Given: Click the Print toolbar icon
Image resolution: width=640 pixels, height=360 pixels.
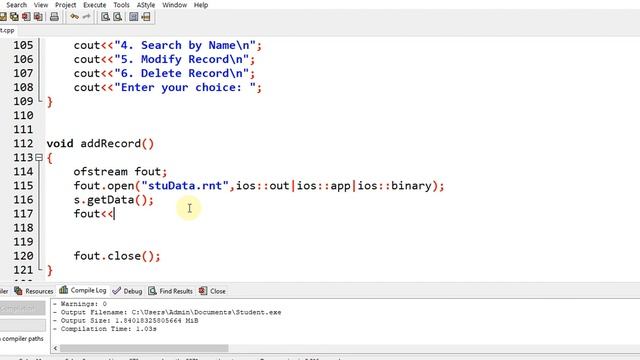Looking at the screenshot, I should [x=54, y=17].
